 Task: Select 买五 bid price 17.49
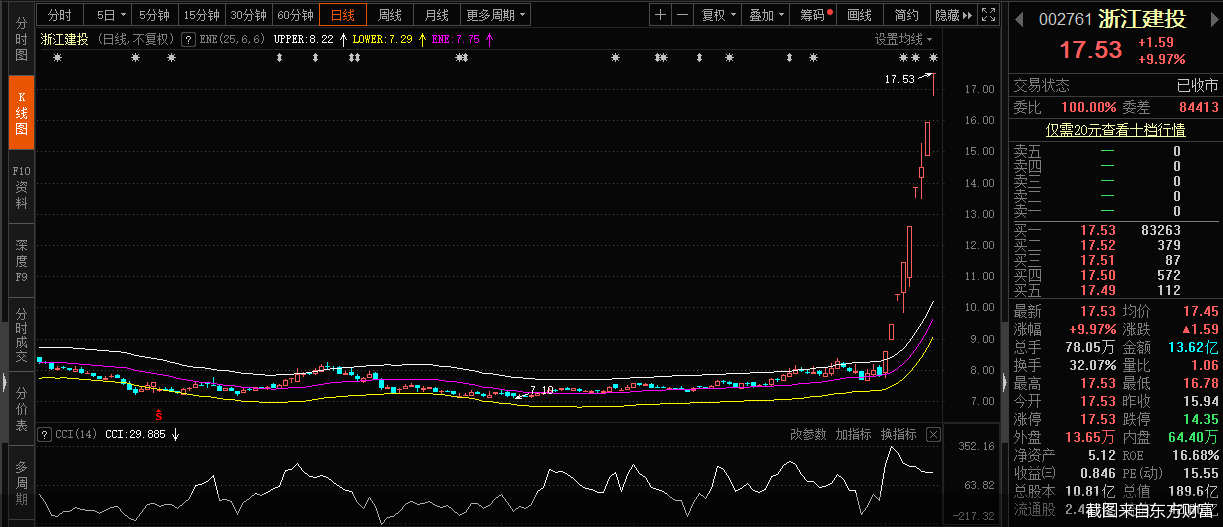coord(1098,291)
